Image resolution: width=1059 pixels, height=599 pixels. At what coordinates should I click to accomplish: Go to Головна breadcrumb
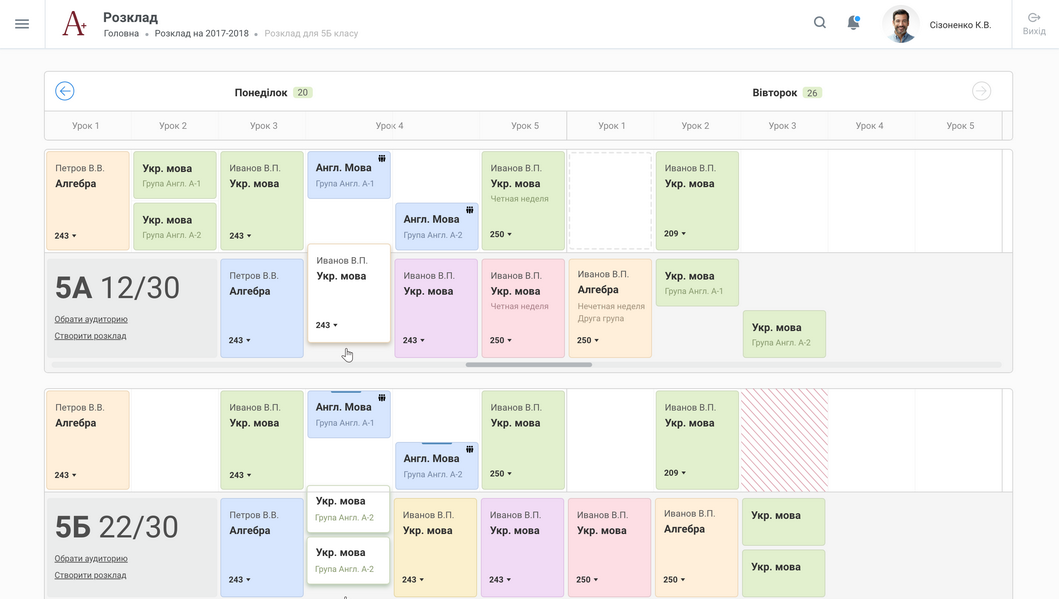(x=121, y=33)
